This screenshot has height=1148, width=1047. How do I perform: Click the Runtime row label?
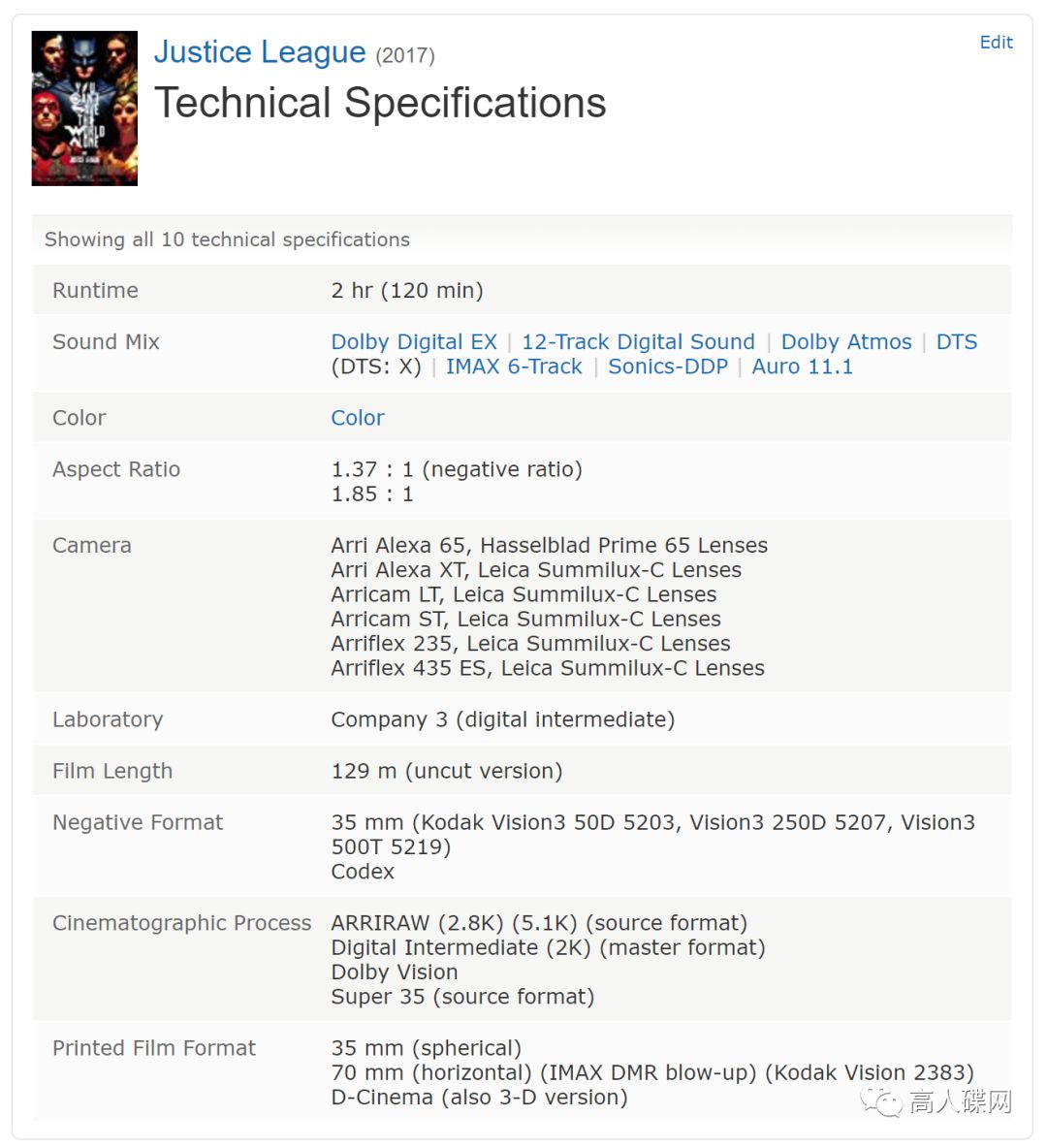click(95, 291)
